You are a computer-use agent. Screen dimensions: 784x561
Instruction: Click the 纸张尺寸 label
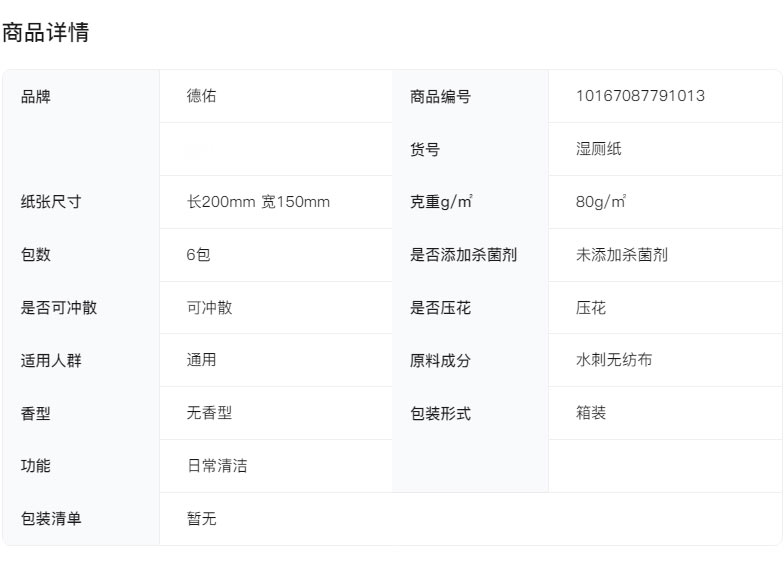[51, 202]
